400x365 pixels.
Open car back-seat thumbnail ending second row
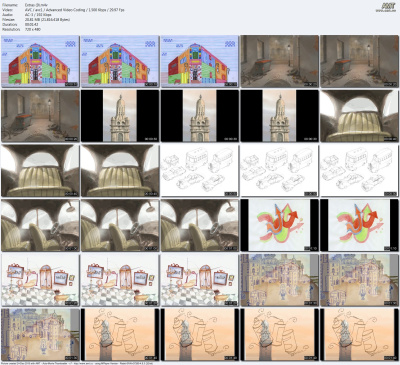pos(359,116)
